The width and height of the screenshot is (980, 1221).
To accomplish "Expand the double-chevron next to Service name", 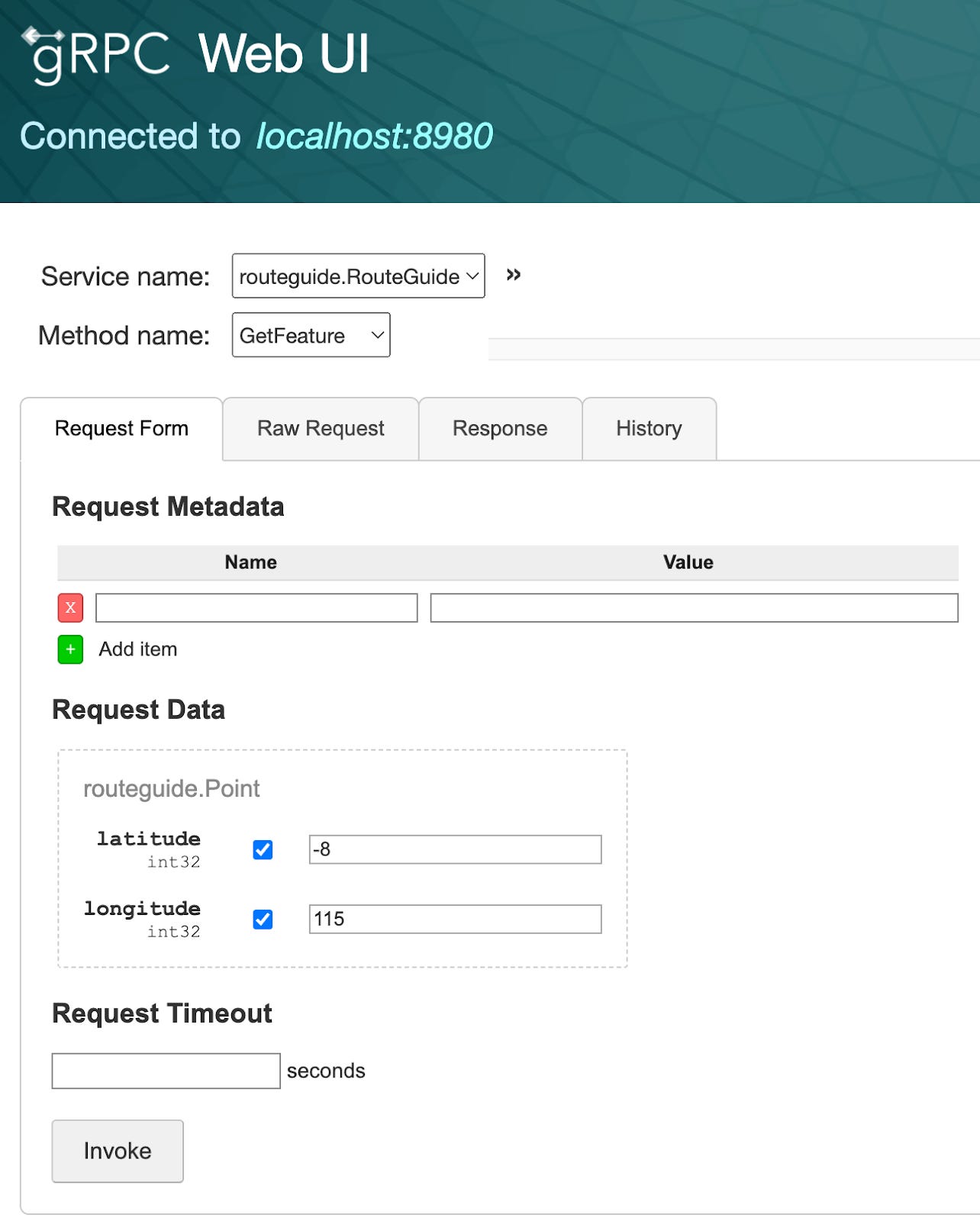I will pyautogui.click(x=514, y=275).
